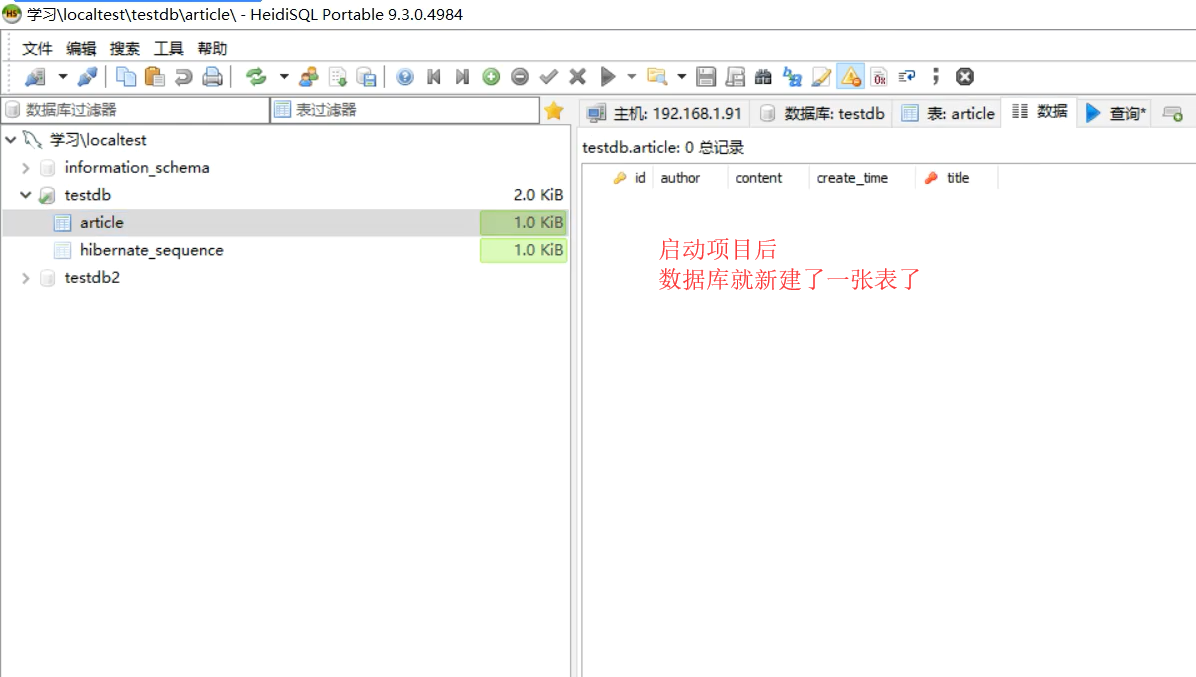Viewport: 1196px width, 677px height.
Task: Toggle the BLOB as hex icon
Action: (879, 77)
